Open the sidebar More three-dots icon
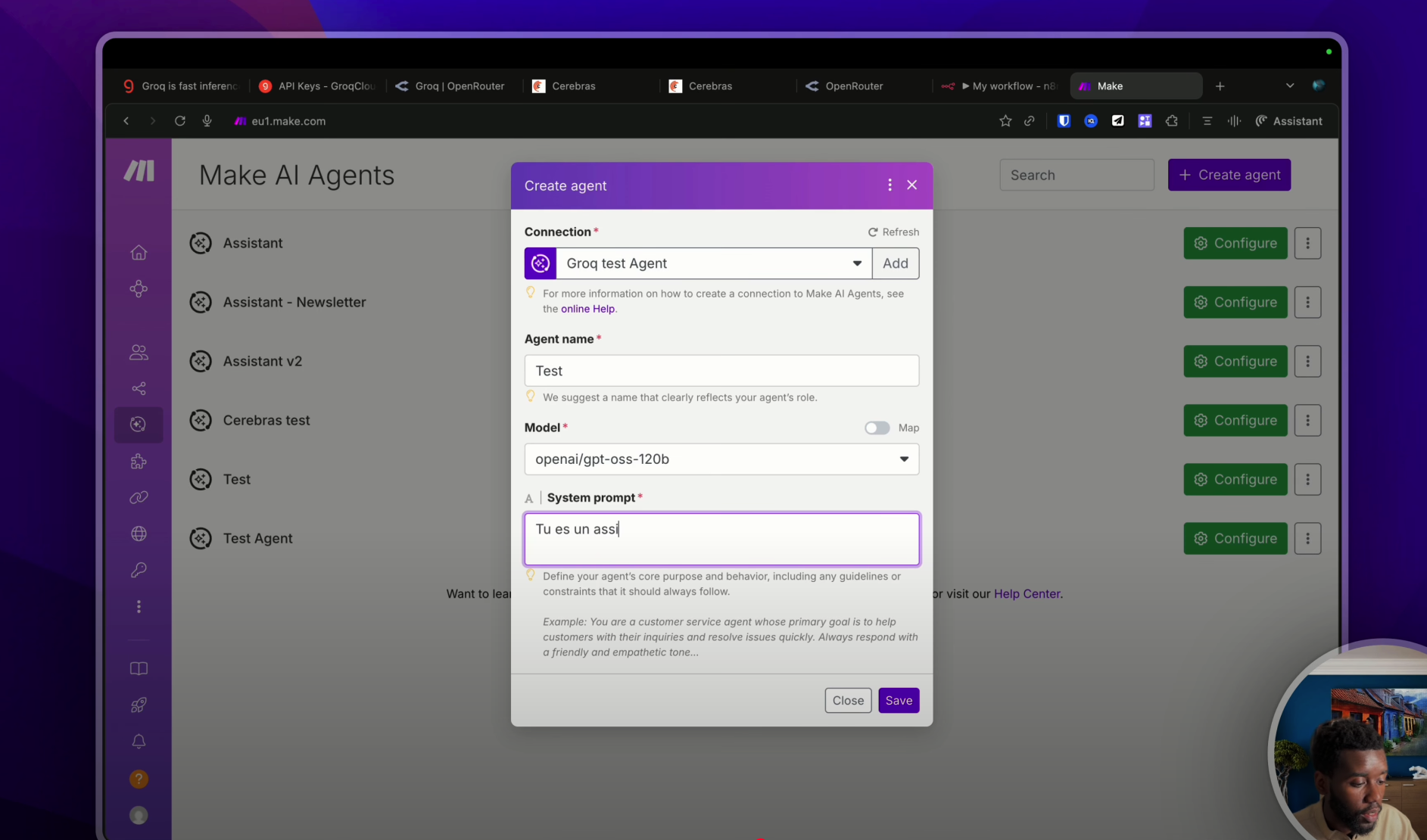1427x840 pixels. pos(139,606)
